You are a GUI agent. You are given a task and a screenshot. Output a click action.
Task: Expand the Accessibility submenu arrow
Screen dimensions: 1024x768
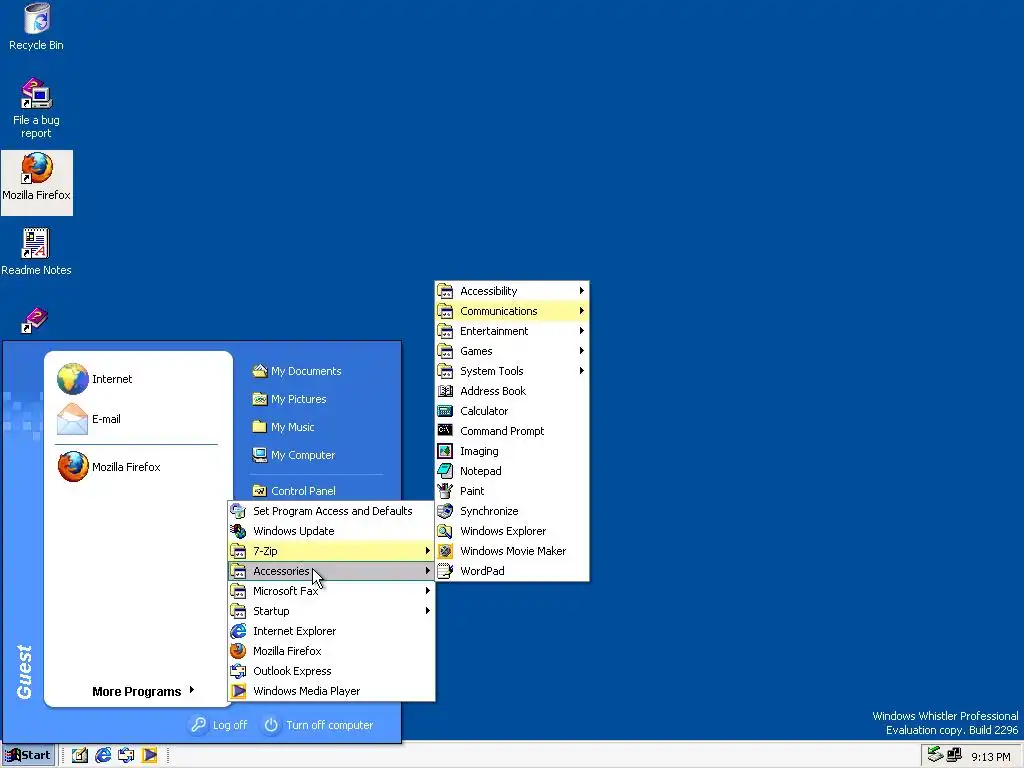581,291
